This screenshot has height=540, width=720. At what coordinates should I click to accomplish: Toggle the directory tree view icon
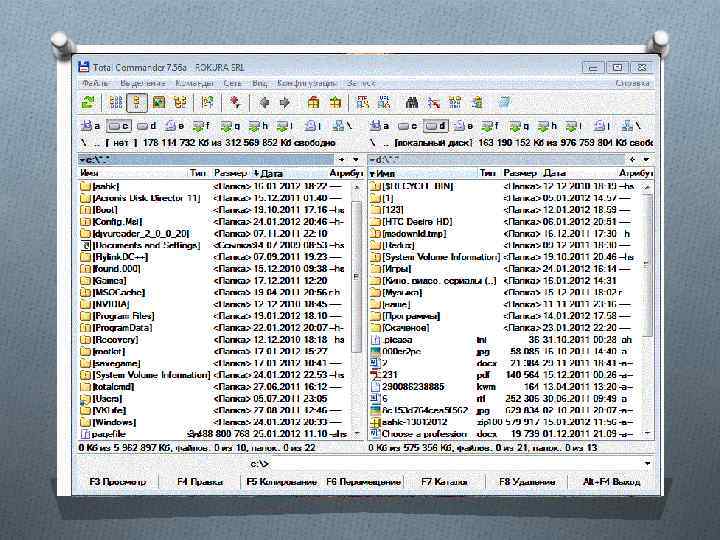pyautogui.click(x=180, y=102)
